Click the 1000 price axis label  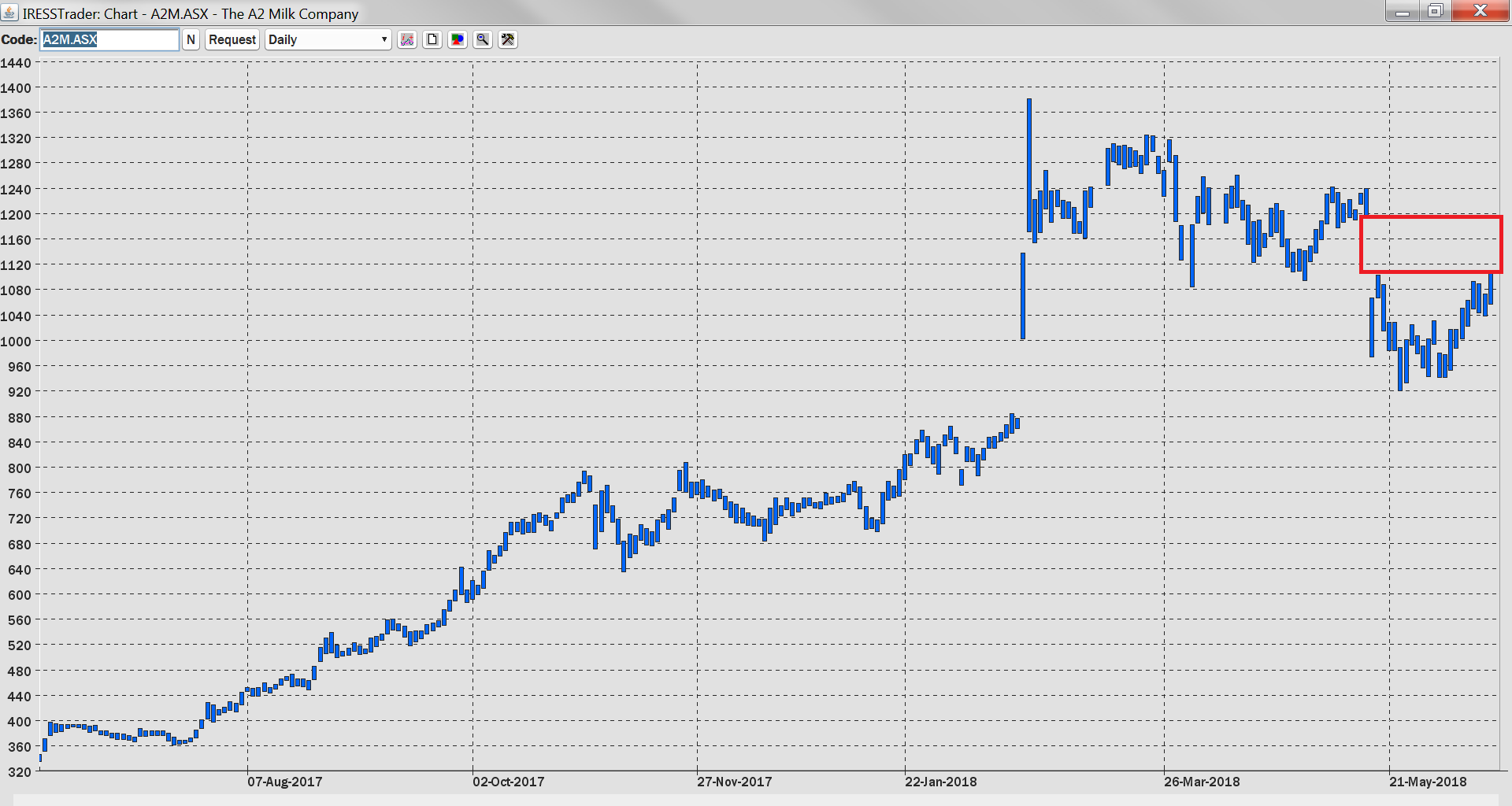pyautogui.click(x=16, y=342)
